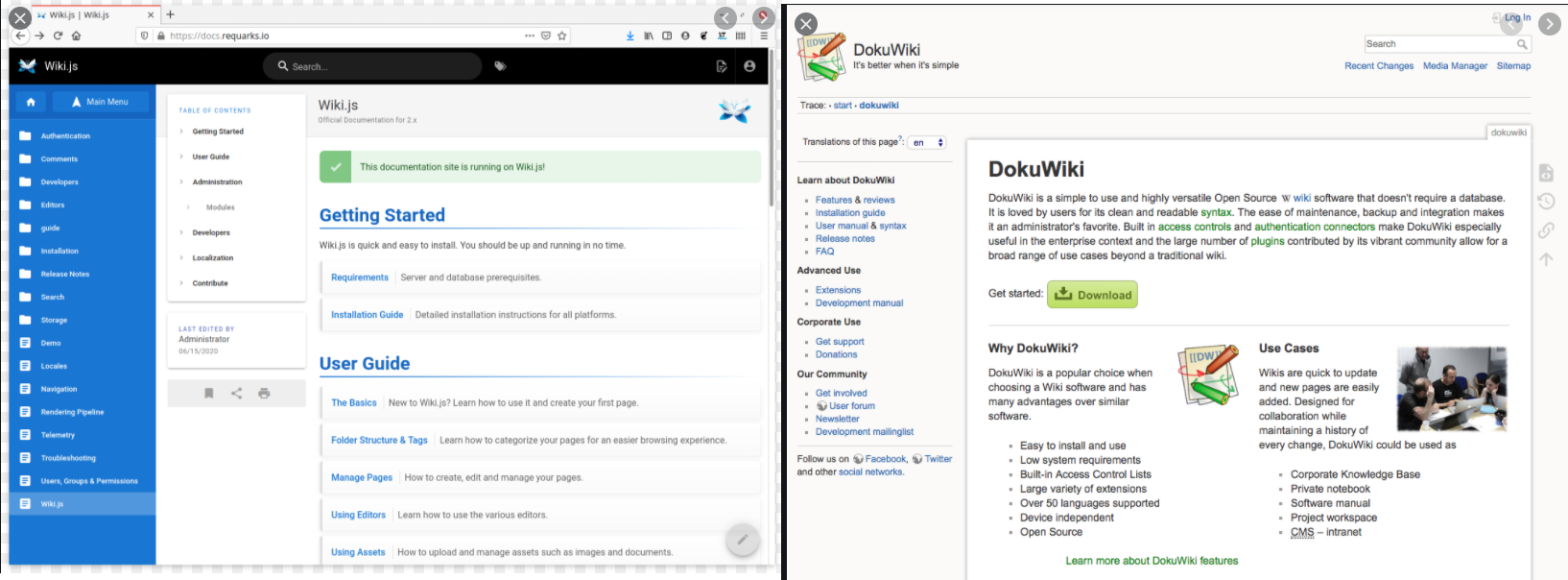This screenshot has height=580, width=1568.
Task: Open the Main Menu in Wiki.js sidebar
Action: pyautogui.click(x=101, y=102)
